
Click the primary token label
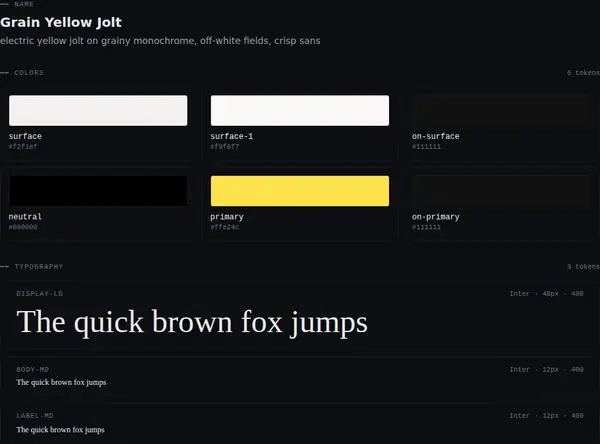[x=227, y=217]
